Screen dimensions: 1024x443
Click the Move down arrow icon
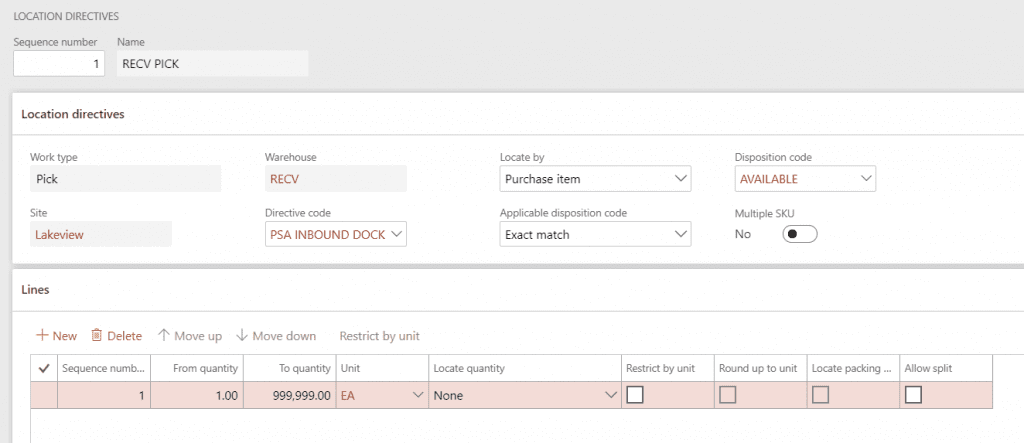[x=243, y=336]
